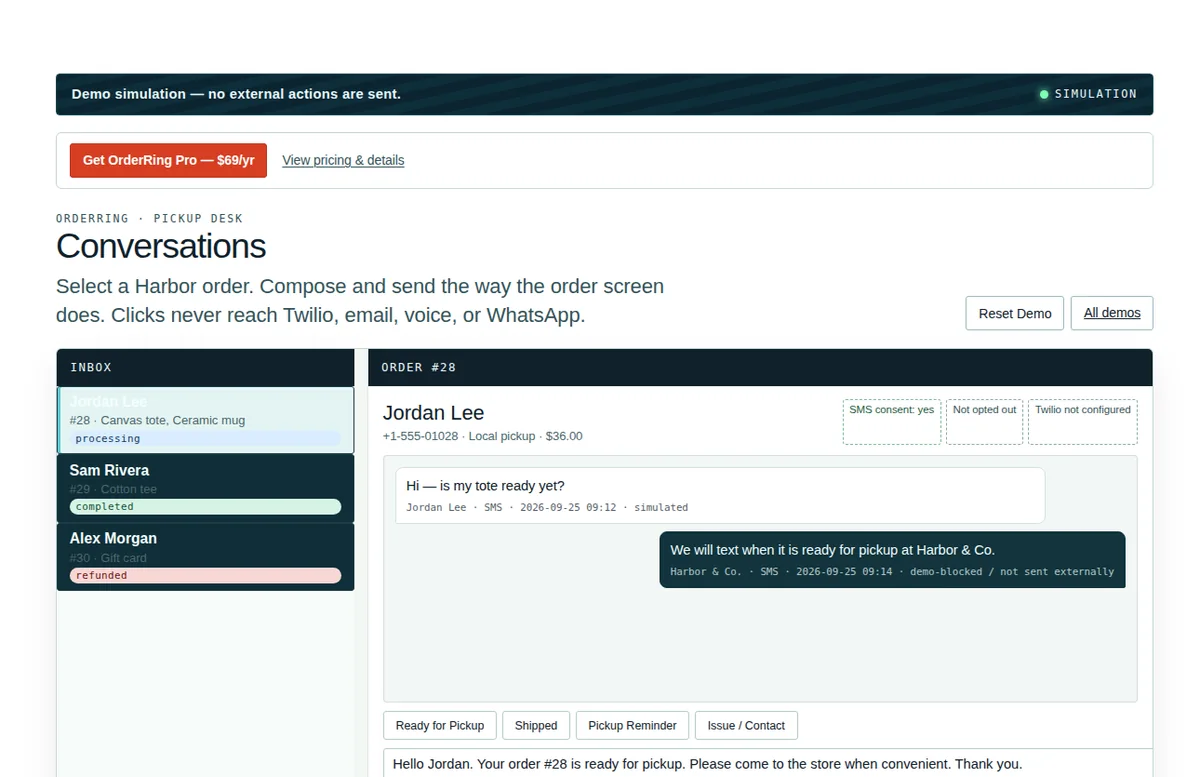The height and width of the screenshot is (777, 1200).
Task: Click the refunded status badge
Action: tap(205, 575)
